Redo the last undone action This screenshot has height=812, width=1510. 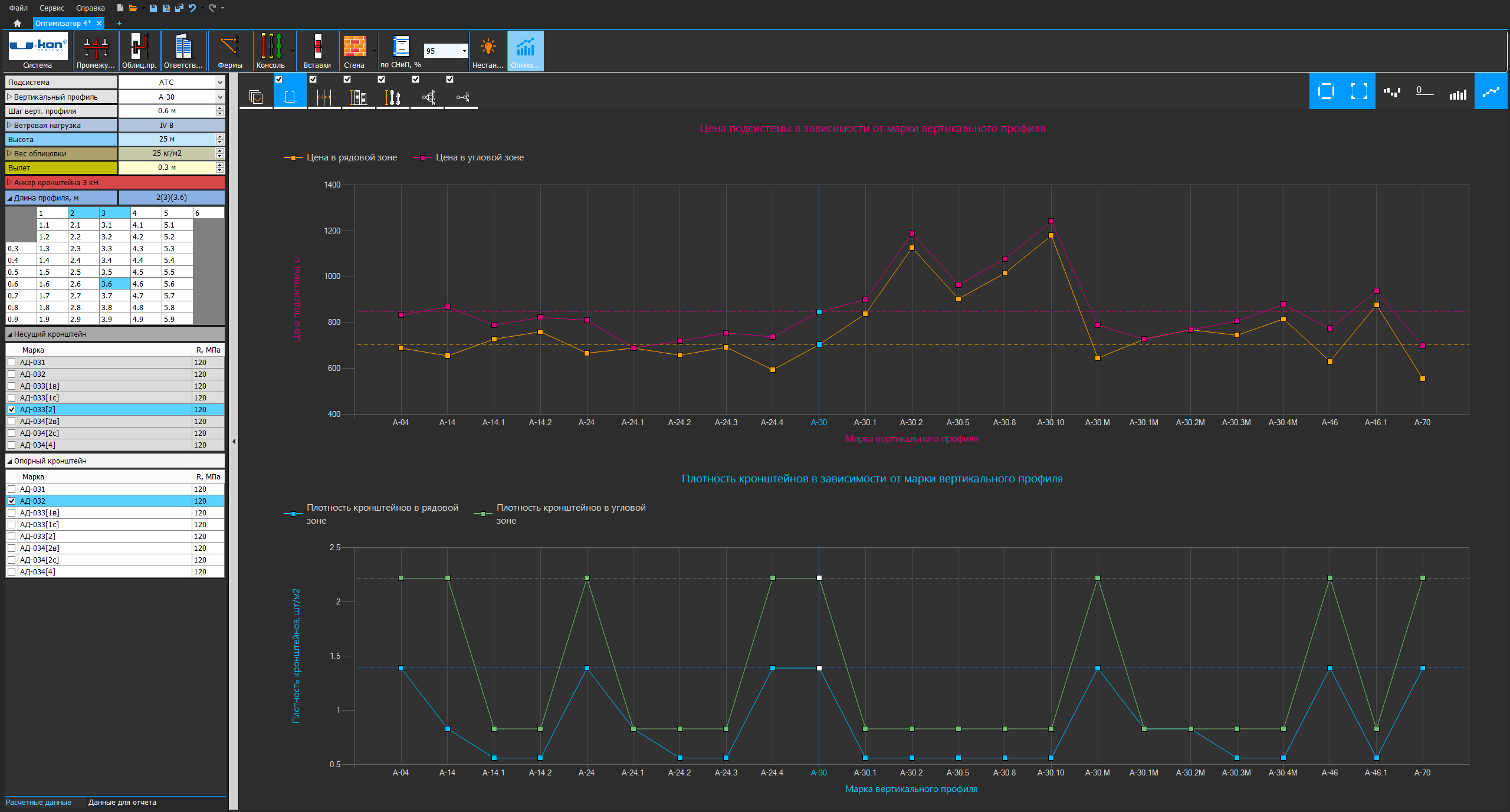point(212,8)
